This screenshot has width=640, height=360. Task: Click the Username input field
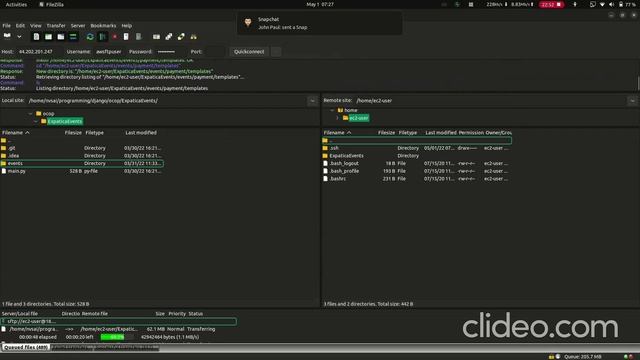(x=109, y=52)
